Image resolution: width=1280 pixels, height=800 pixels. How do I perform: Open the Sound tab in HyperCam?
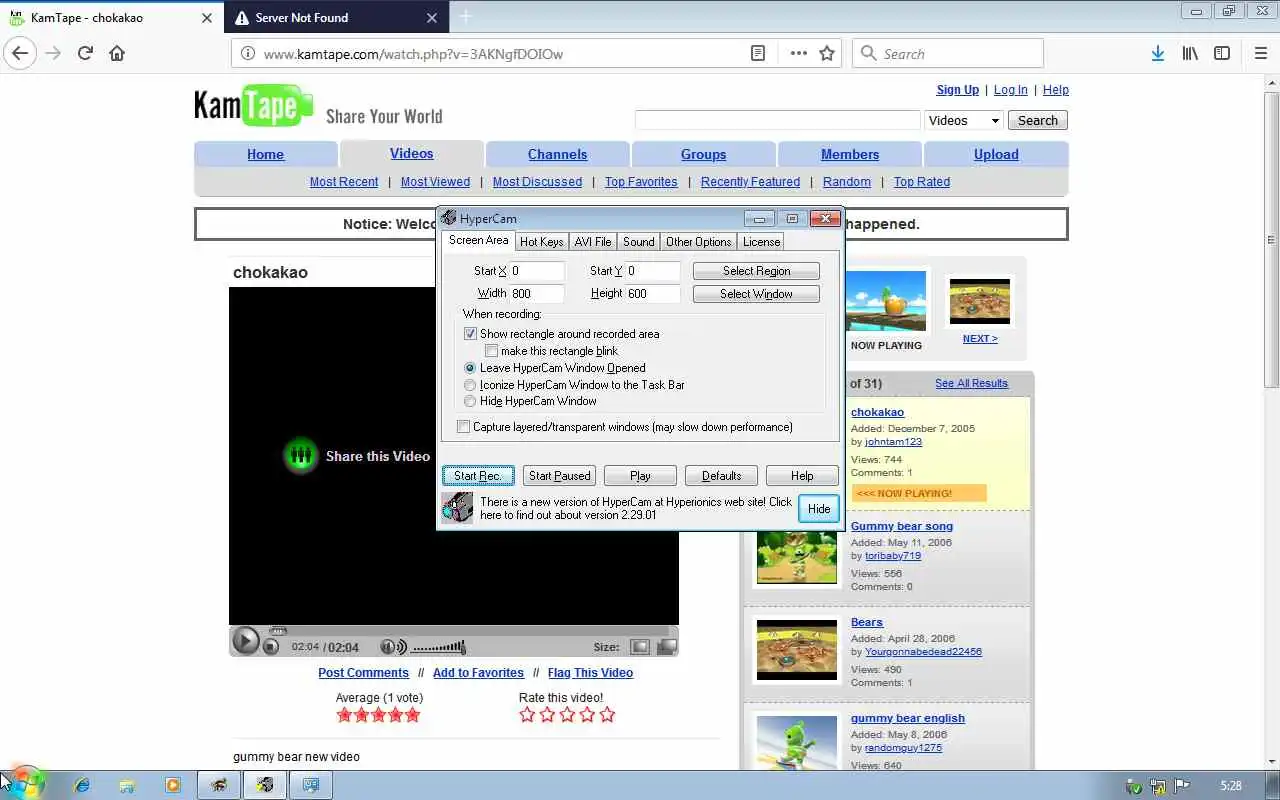pyautogui.click(x=638, y=241)
